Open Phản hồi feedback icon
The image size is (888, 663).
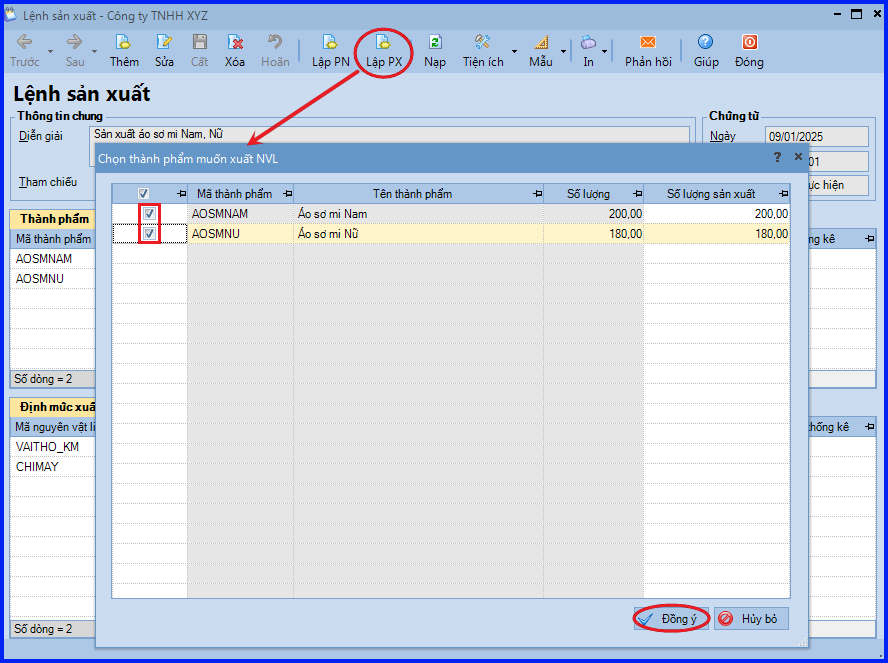pyautogui.click(x=648, y=42)
